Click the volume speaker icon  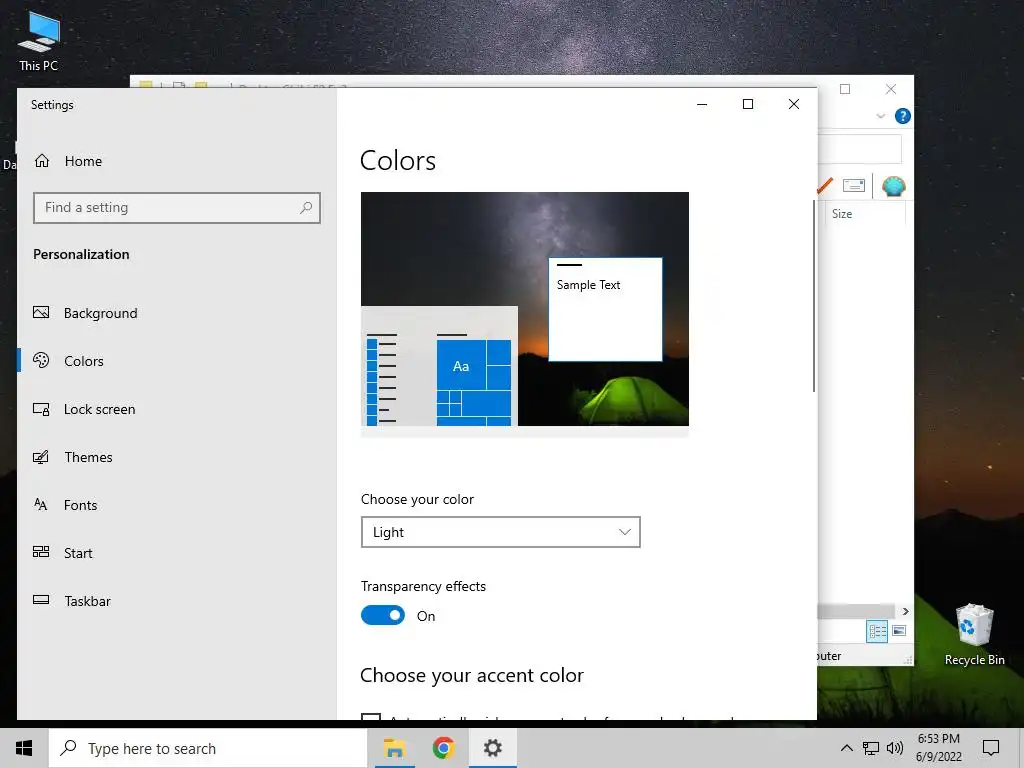click(x=895, y=748)
